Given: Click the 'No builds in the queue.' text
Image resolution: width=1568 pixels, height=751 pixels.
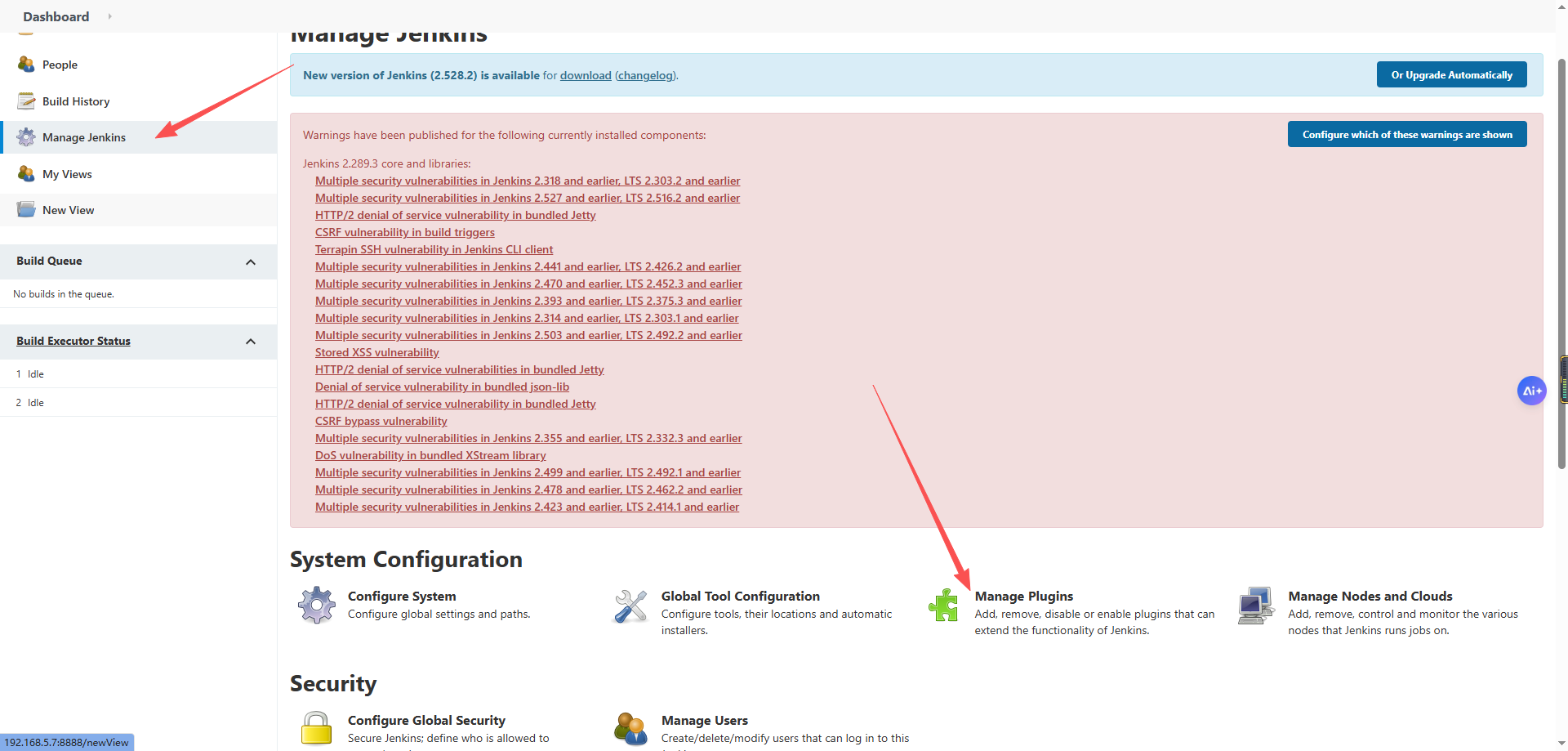Looking at the screenshot, I should click(x=64, y=294).
